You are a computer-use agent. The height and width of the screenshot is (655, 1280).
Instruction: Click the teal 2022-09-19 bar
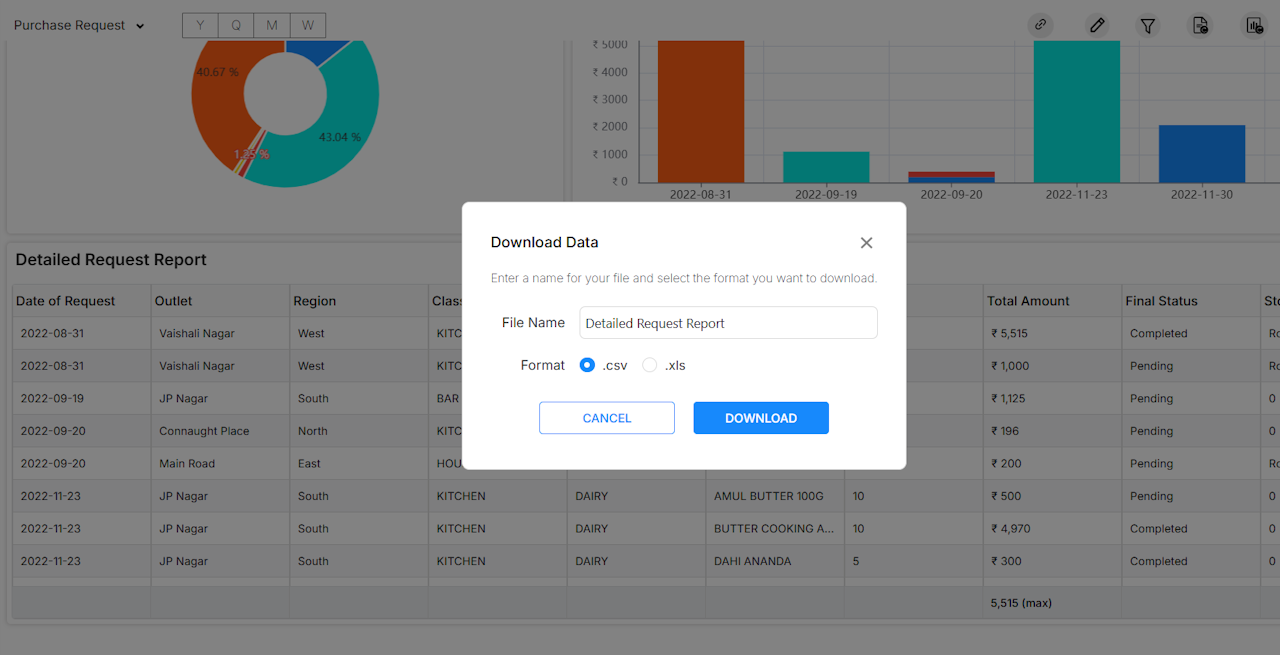pos(826,167)
